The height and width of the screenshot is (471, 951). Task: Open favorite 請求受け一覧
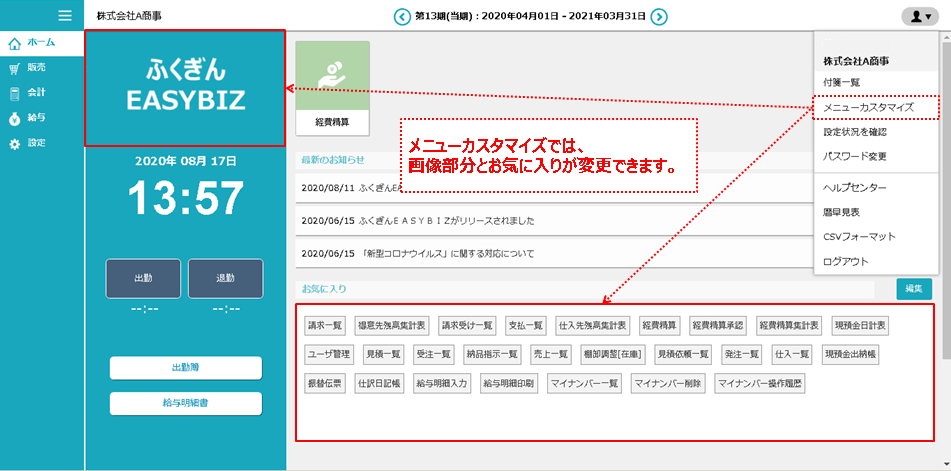click(468, 325)
